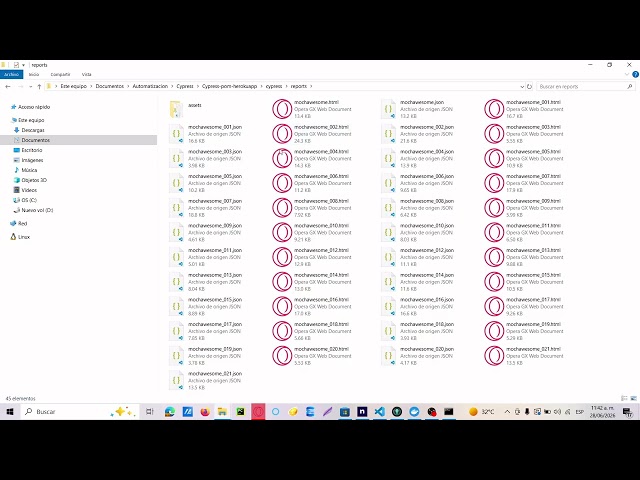The image size is (640, 480).
Task: Go up one folder with up arrow
Action: point(39,87)
